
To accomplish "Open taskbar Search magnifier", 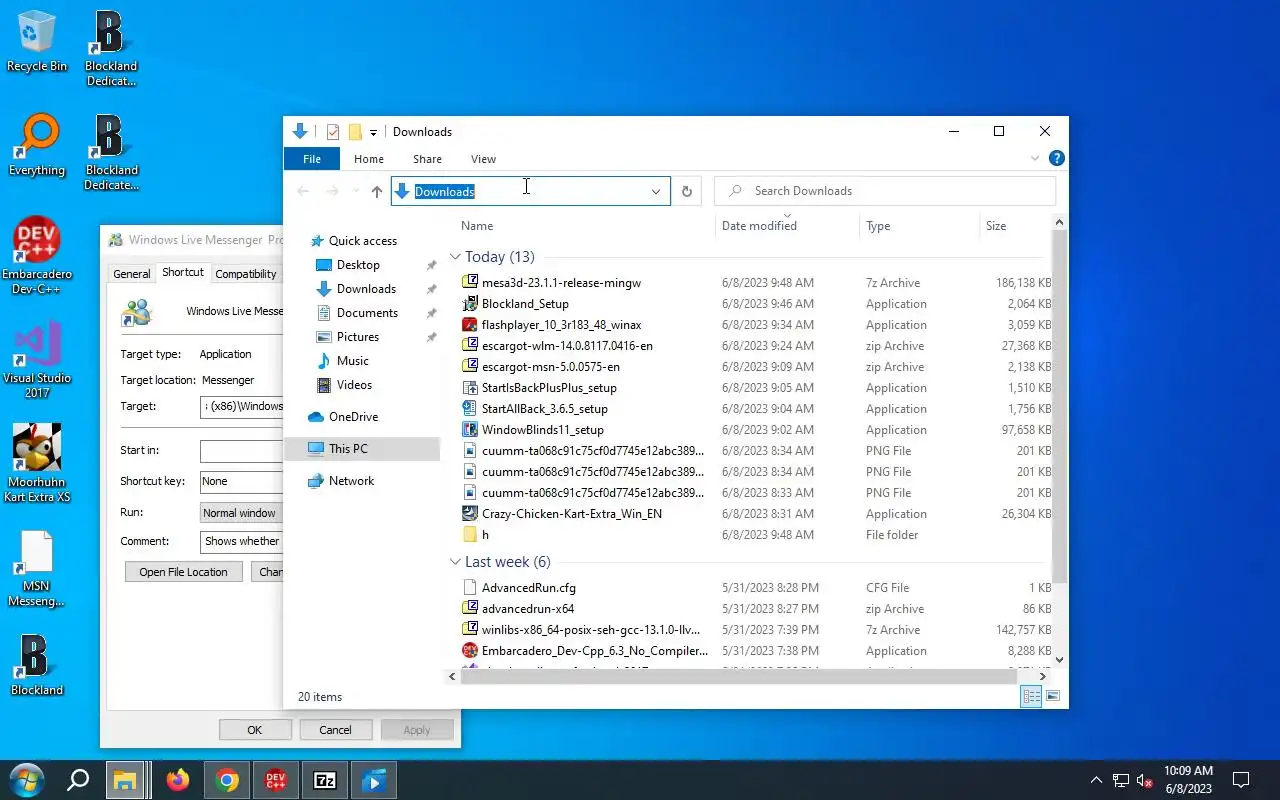I will point(78,780).
